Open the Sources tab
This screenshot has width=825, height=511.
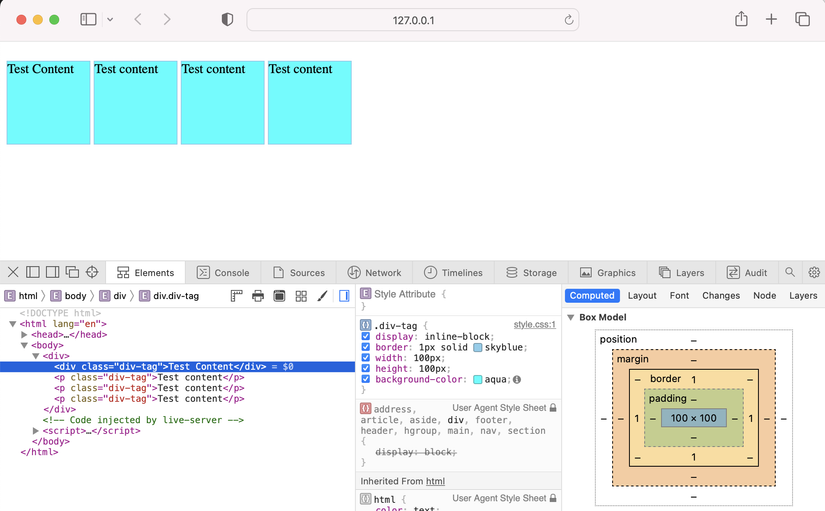(x=298, y=273)
